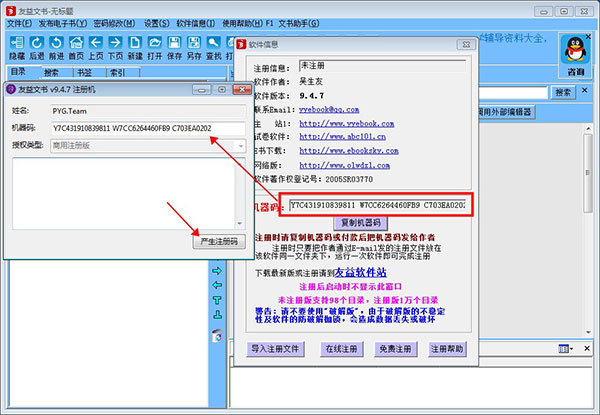600x415 pixels.
Task: Open the 发布电子书(Y) menu
Action: [63, 23]
